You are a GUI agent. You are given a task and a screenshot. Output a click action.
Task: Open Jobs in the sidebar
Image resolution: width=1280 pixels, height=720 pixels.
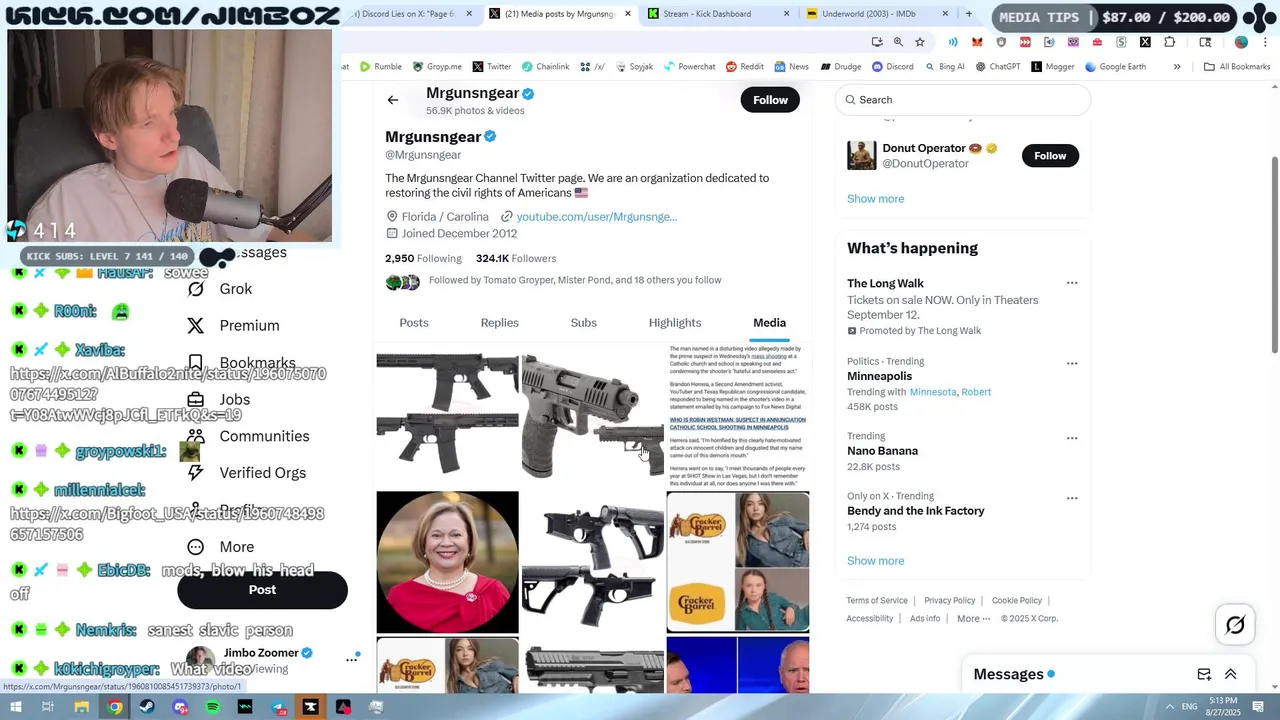coord(218,400)
